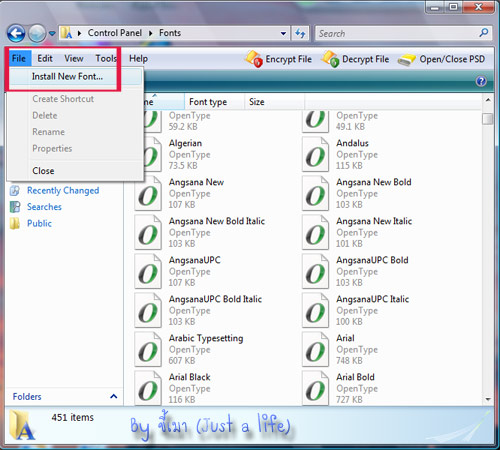Open the Public folder link
The height and width of the screenshot is (450, 500).
coord(39,223)
